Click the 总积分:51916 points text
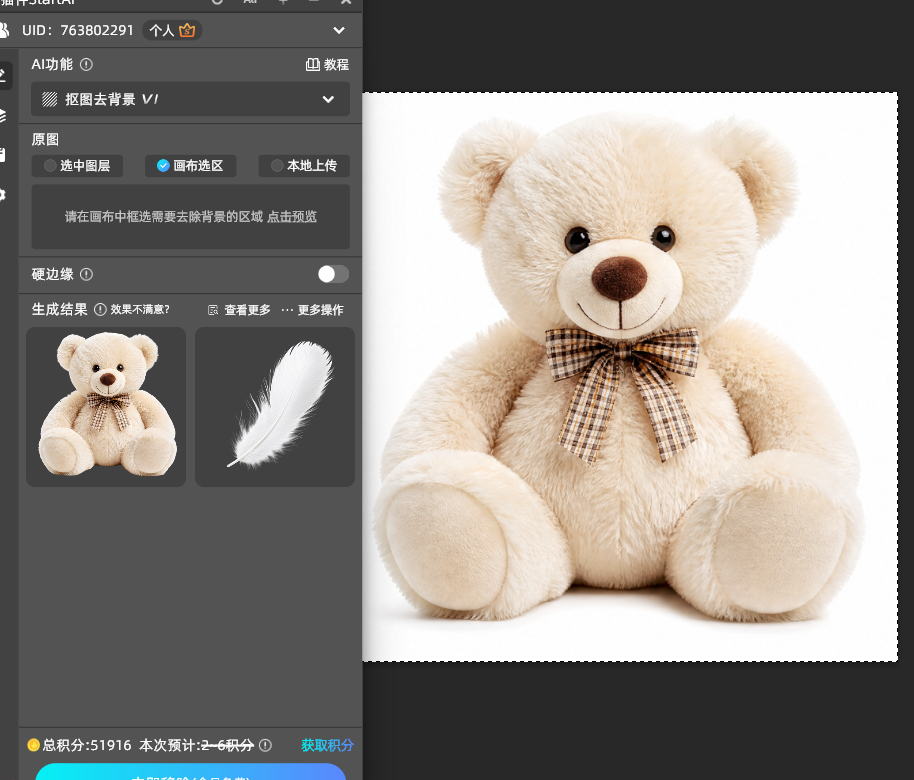This screenshot has width=914, height=780. (x=87, y=745)
